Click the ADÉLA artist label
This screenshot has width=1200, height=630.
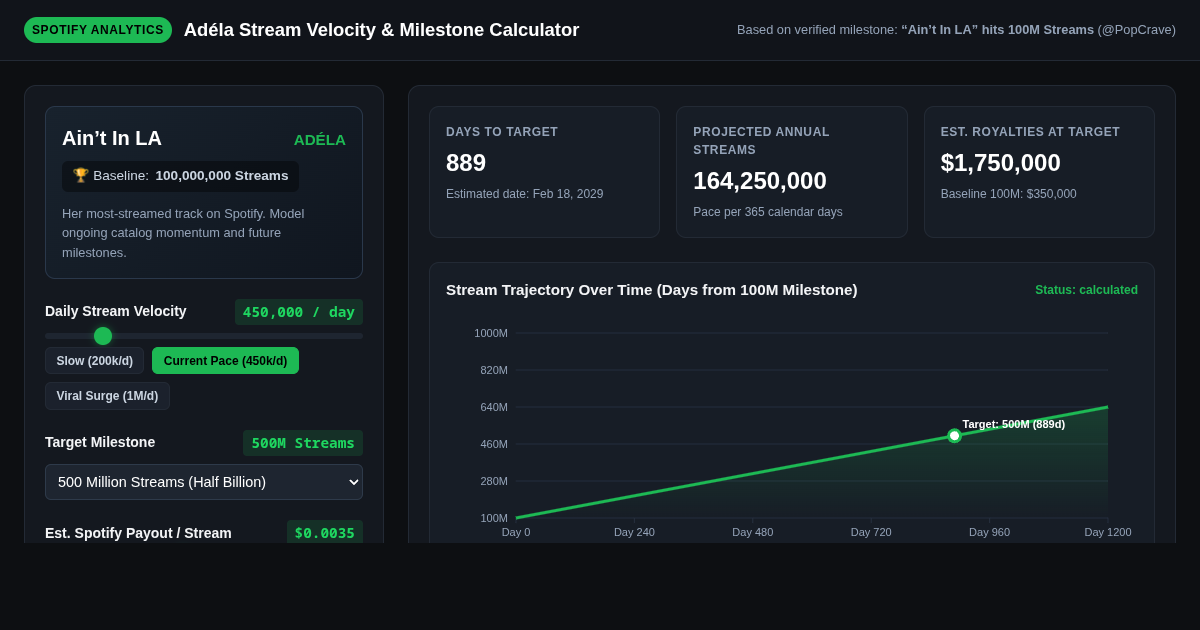click(320, 140)
